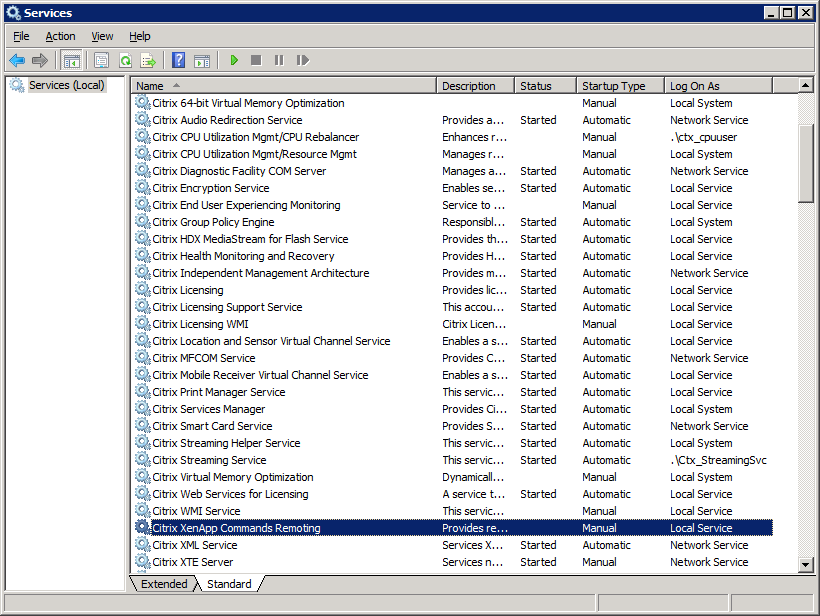Screen dimensions: 820x616
Task: Click the Restart Service toolbar button
Action: pyautogui.click(x=302, y=61)
